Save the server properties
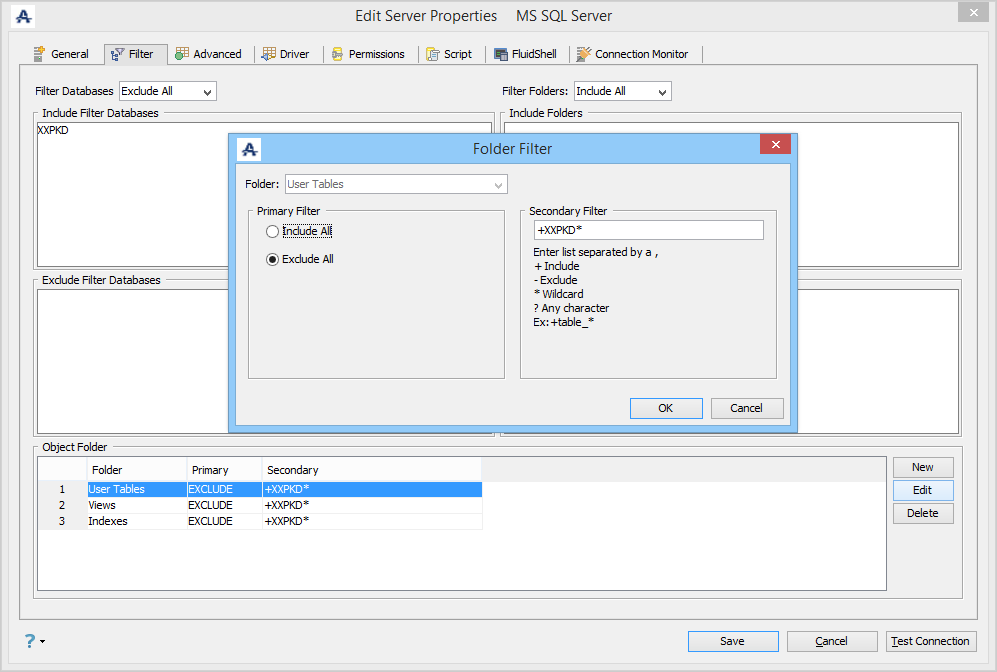The width and height of the screenshot is (997, 672). click(x=732, y=641)
